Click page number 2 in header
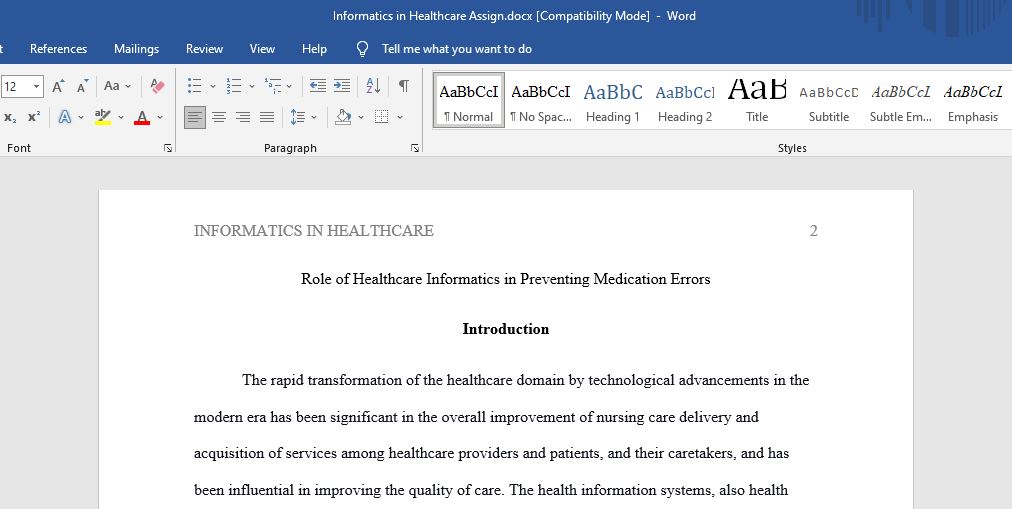Screen dimensions: 1012x509 point(813,231)
